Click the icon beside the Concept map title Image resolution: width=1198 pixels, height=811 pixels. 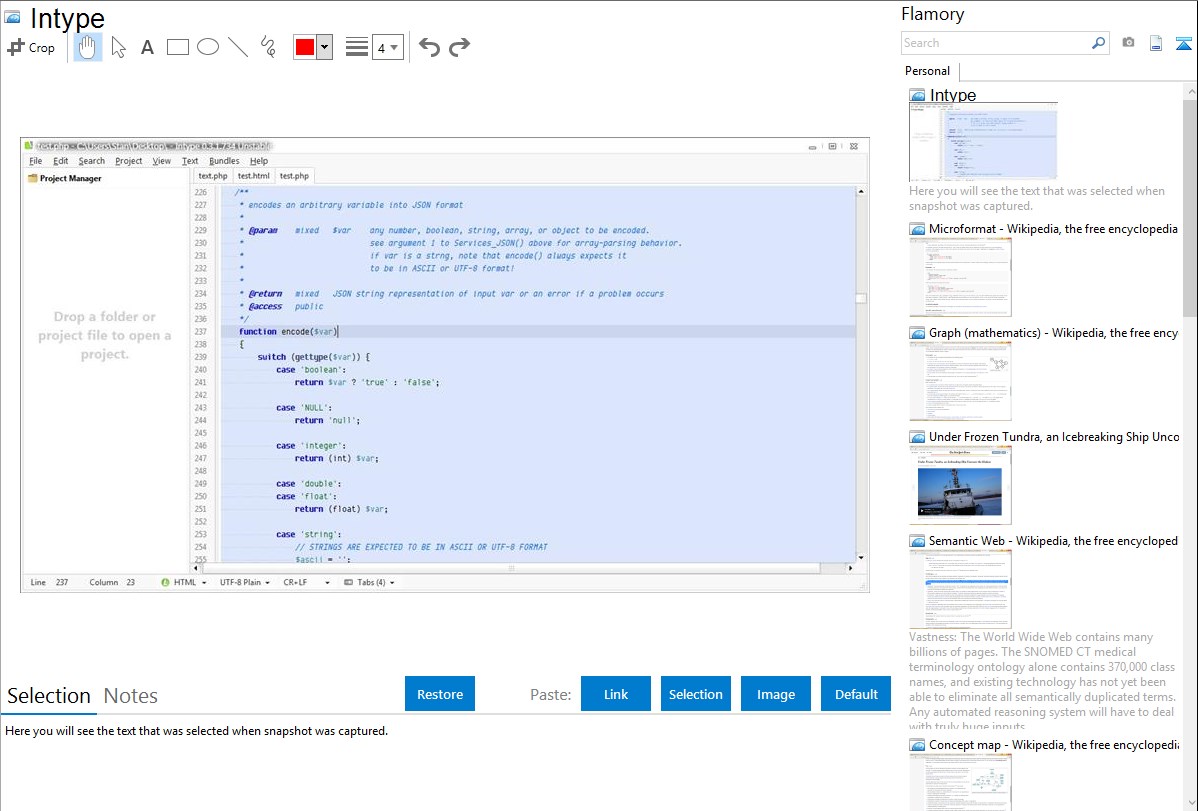917,745
